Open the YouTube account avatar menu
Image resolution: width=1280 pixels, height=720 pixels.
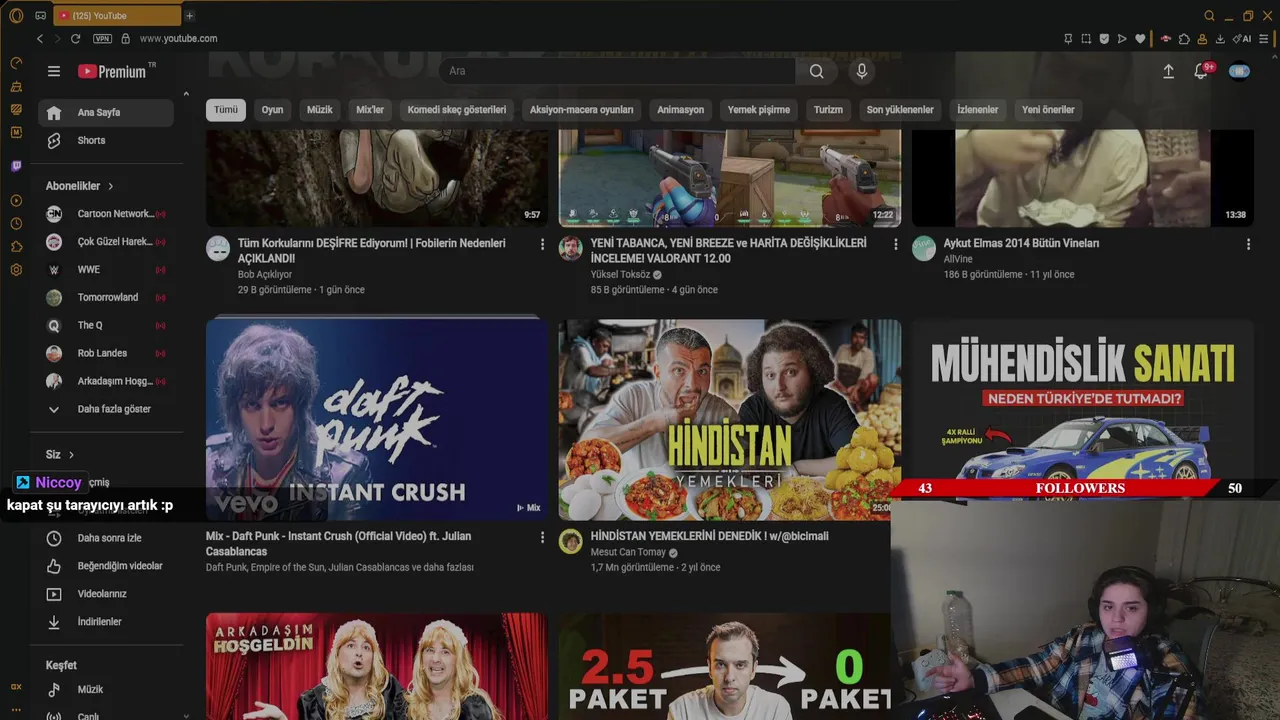point(1239,71)
